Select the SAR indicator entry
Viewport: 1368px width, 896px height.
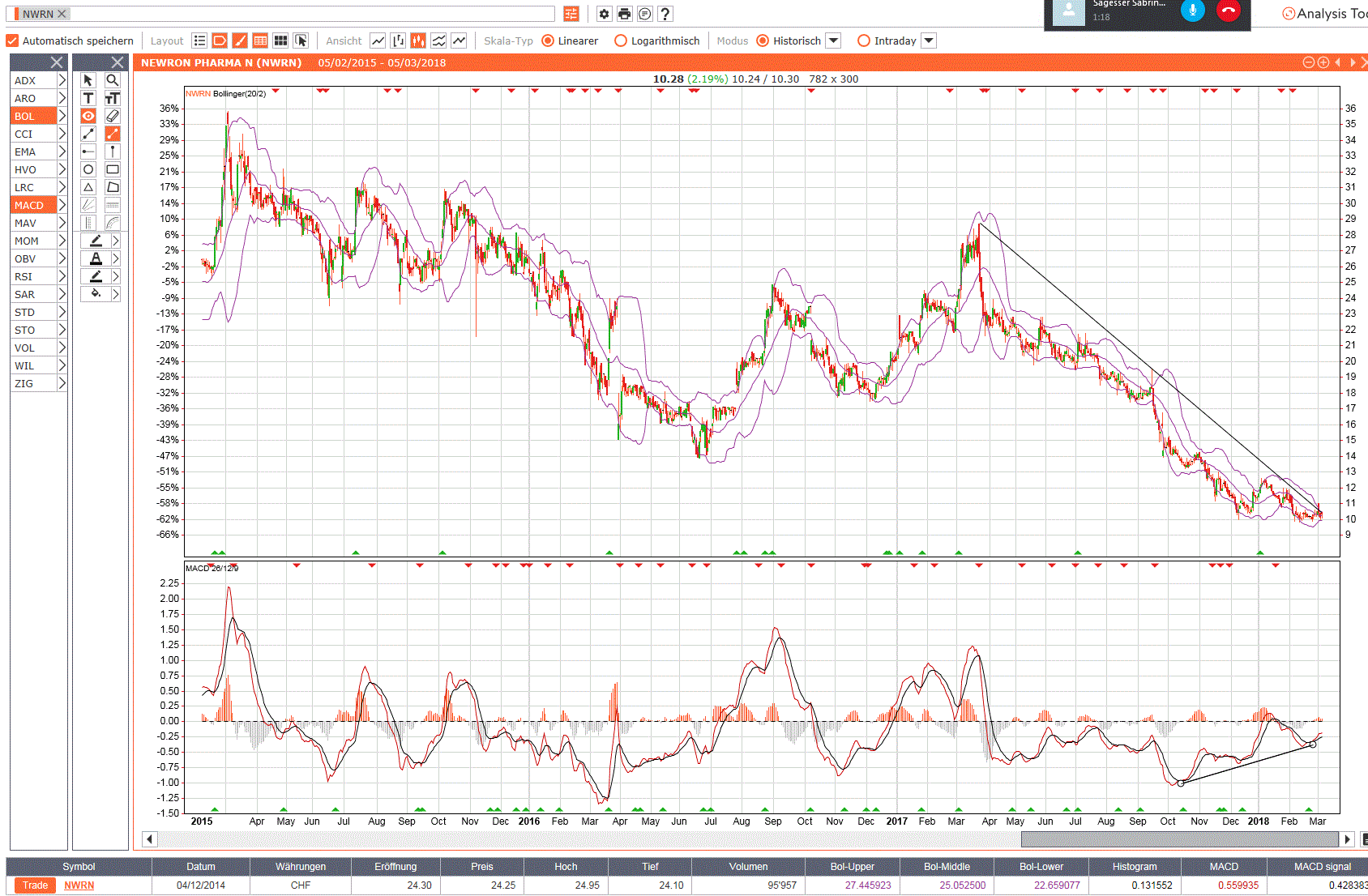click(34, 294)
